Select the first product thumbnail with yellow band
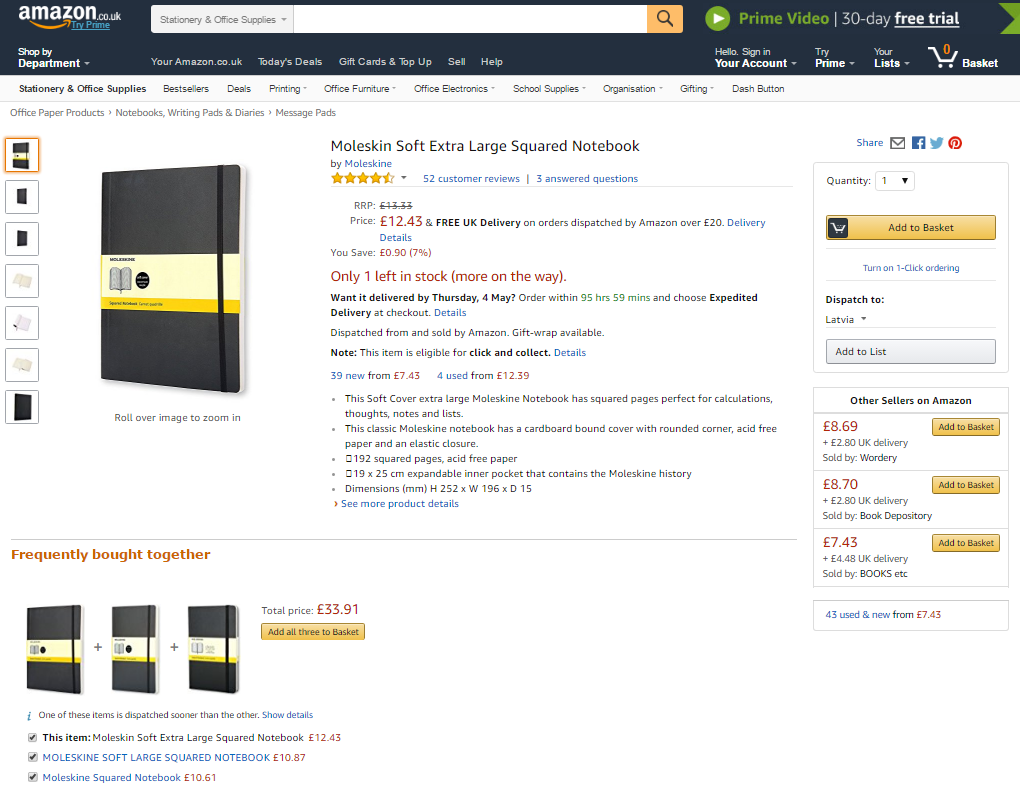 point(22,155)
